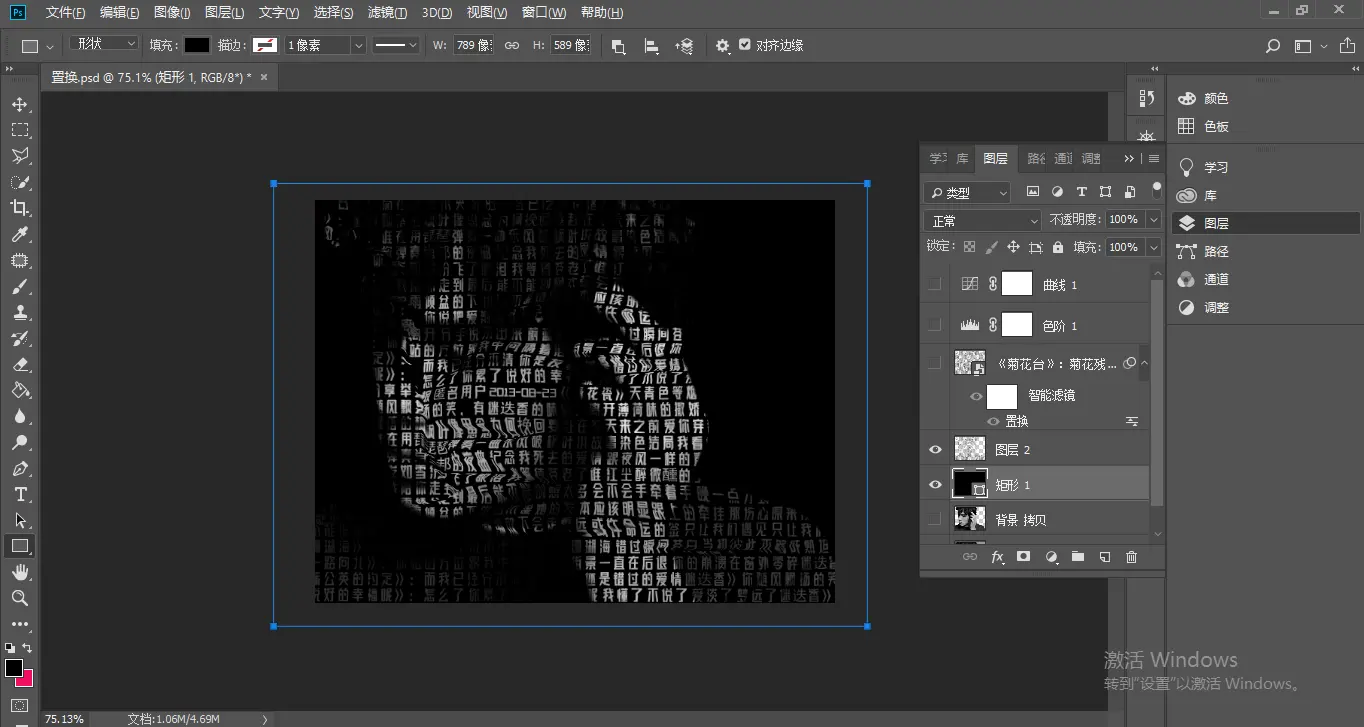The height and width of the screenshot is (727, 1364).
Task: Hide the 图层 2 layer
Action: (x=935, y=450)
